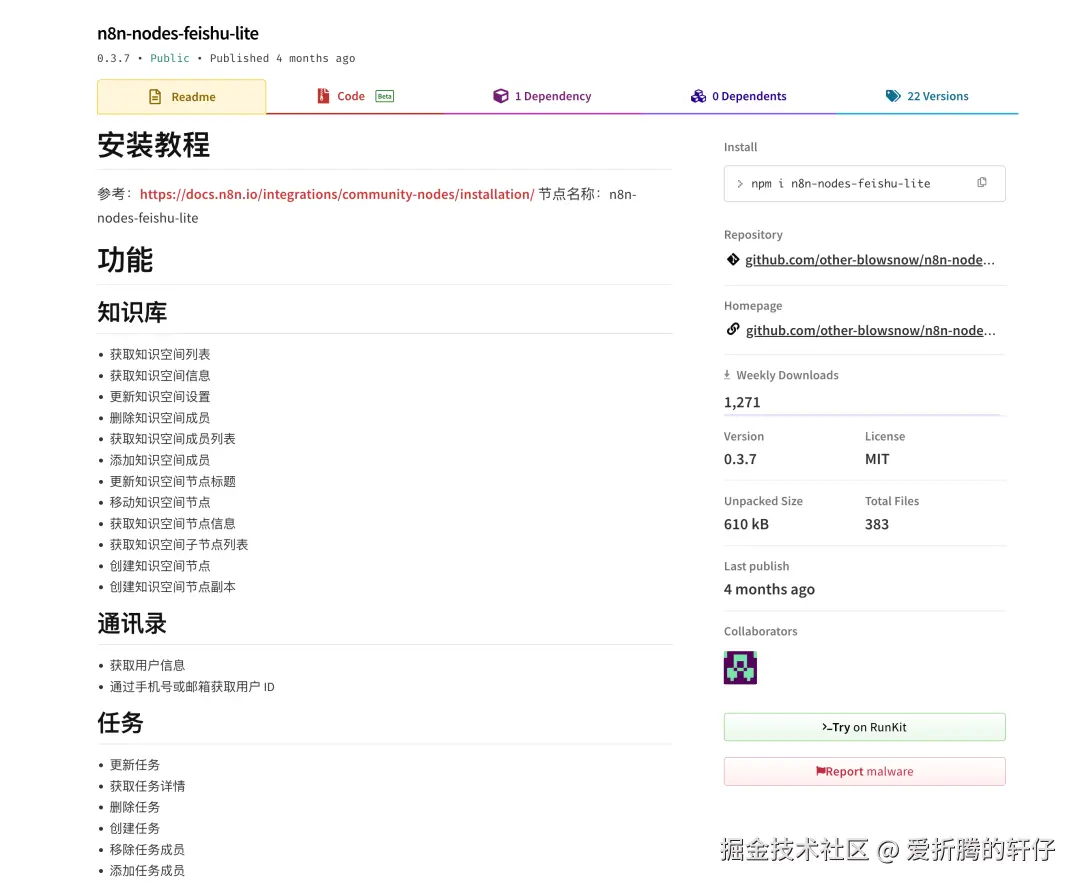Click the Dependents cubes icon

(698, 96)
